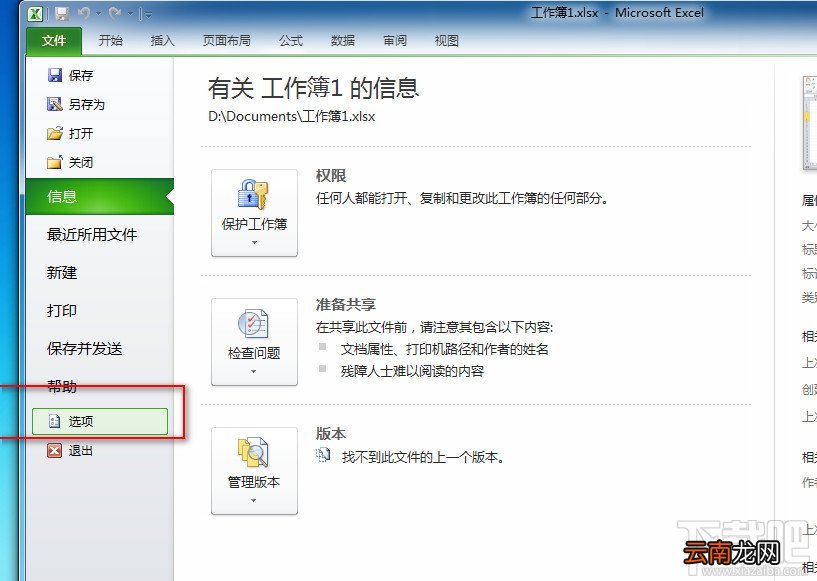Open the 最近所用文件 section

click(92, 234)
